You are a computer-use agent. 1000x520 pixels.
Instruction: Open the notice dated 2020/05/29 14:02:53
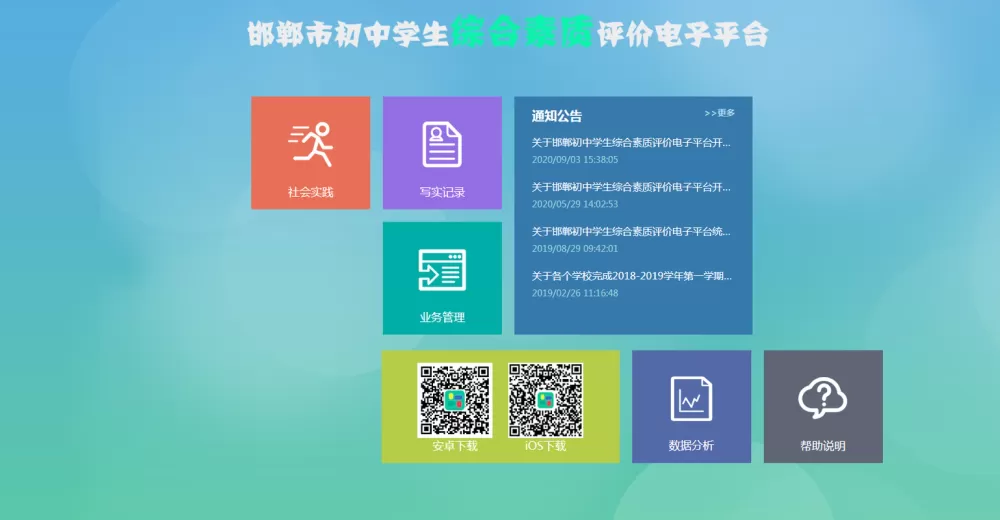point(631,188)
